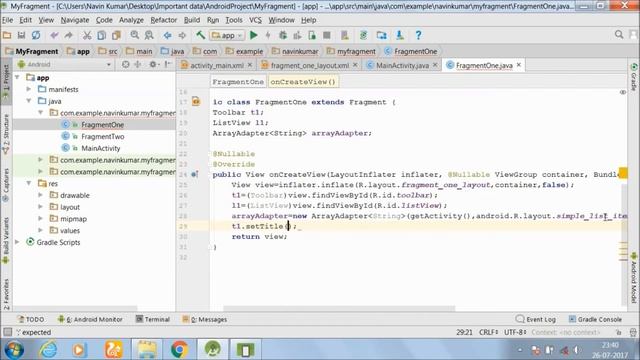Open the file explorer taskbar icon

coord(147,350)
